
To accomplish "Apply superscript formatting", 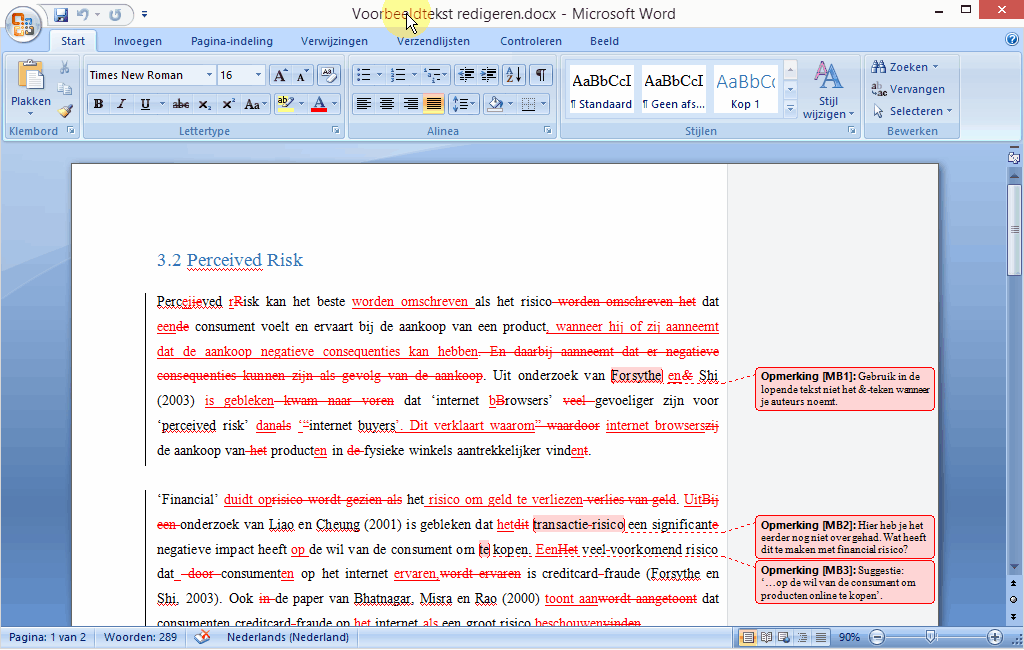I will pyautogui.click(x=228, y=104).
